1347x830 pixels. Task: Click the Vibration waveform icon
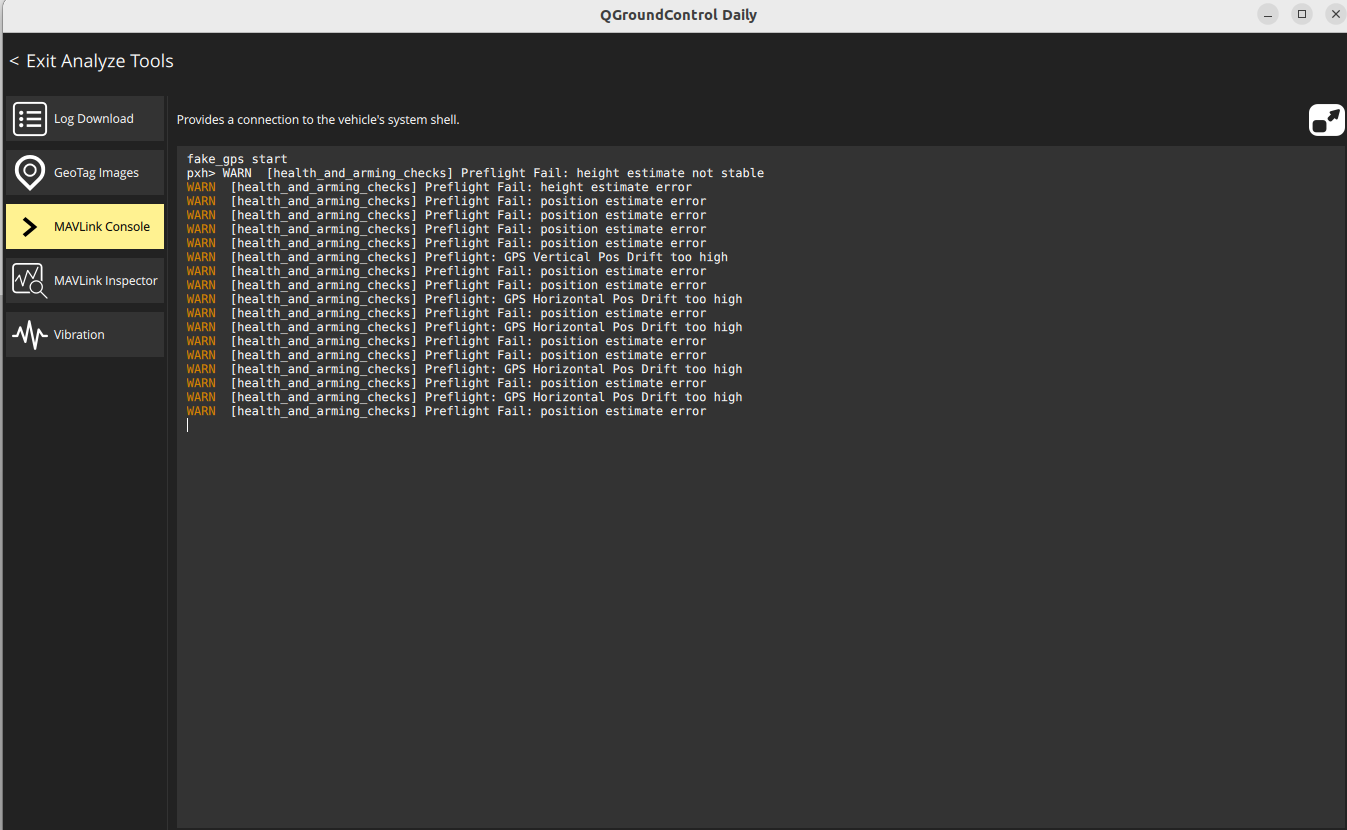pyautogui.click(x=30, y=335)
